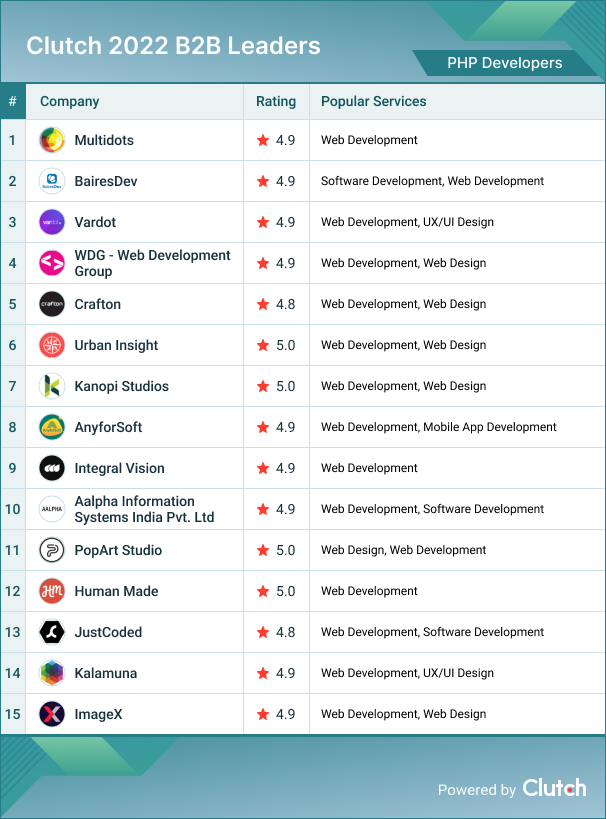Click the Rating column header
Image resolution: width=606 pixels, height=819 pixels.
tap(276, 101)
